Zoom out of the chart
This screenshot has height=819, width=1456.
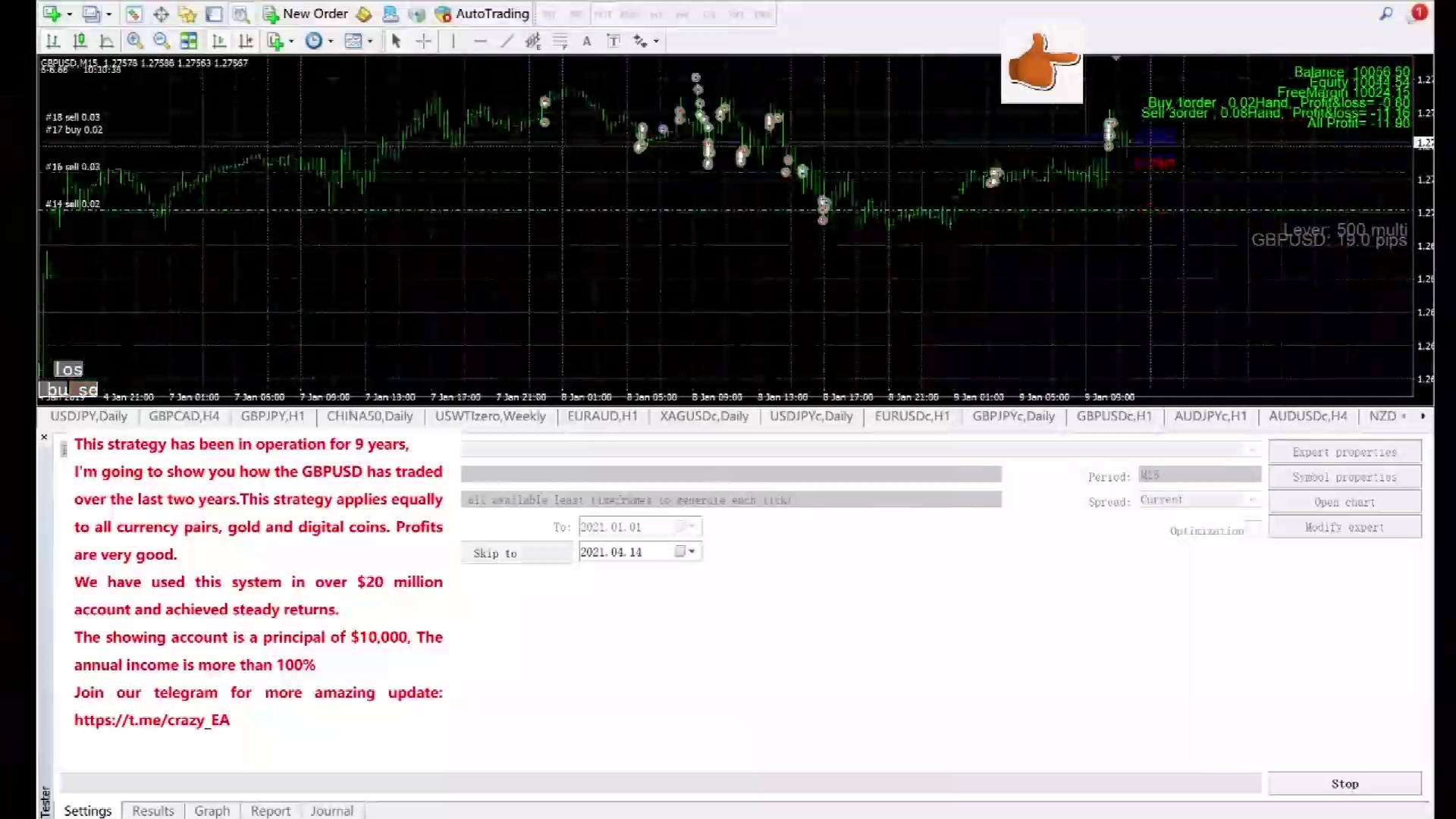click(161, 41)
